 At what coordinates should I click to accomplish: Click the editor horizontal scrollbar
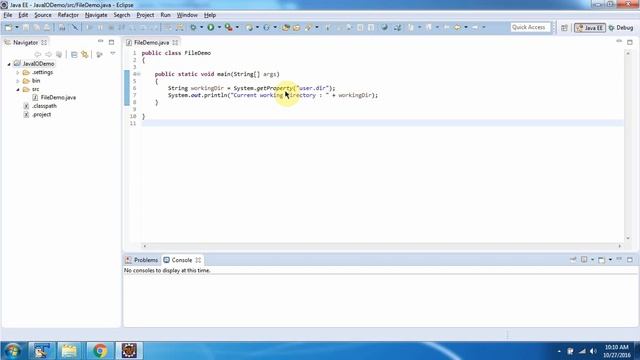[382, 246]
